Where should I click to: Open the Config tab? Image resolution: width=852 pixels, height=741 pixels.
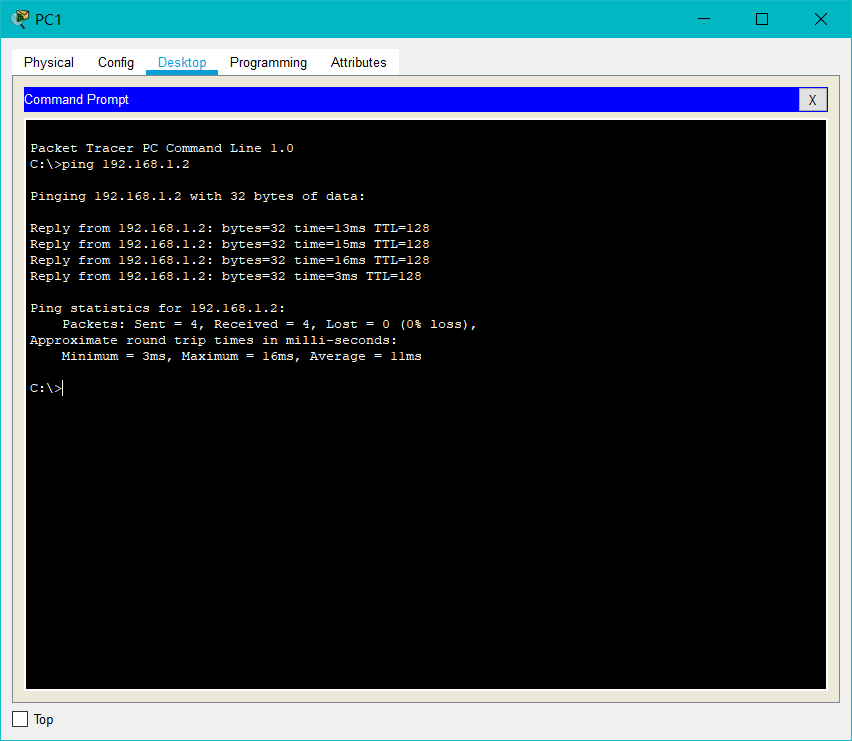(x=116, y=62)
